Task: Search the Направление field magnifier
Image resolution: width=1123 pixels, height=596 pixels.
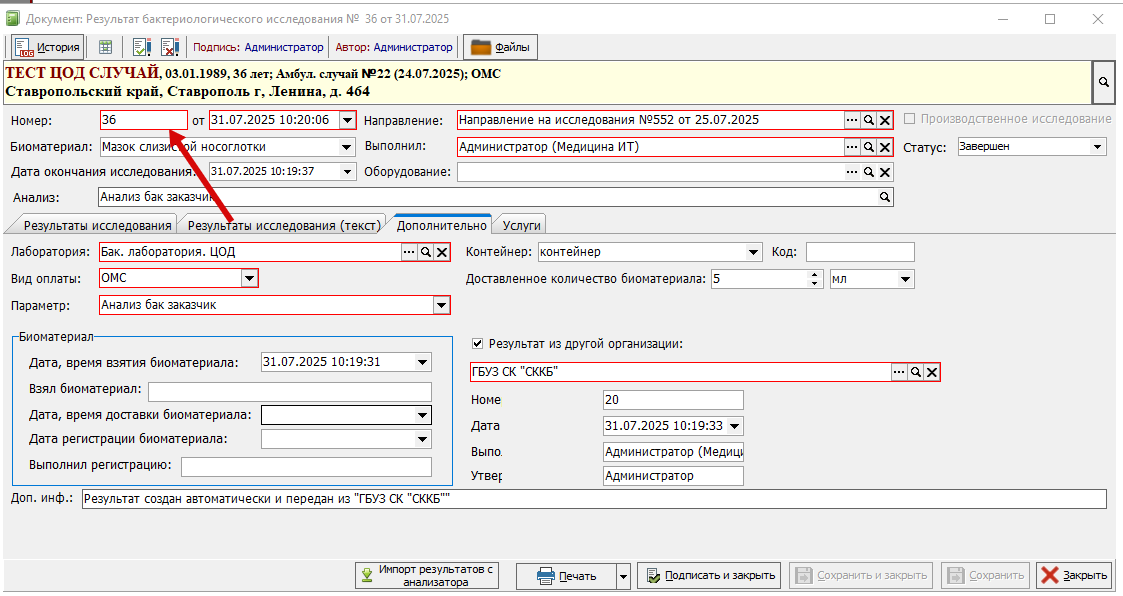Action: (x=869, y=120)
